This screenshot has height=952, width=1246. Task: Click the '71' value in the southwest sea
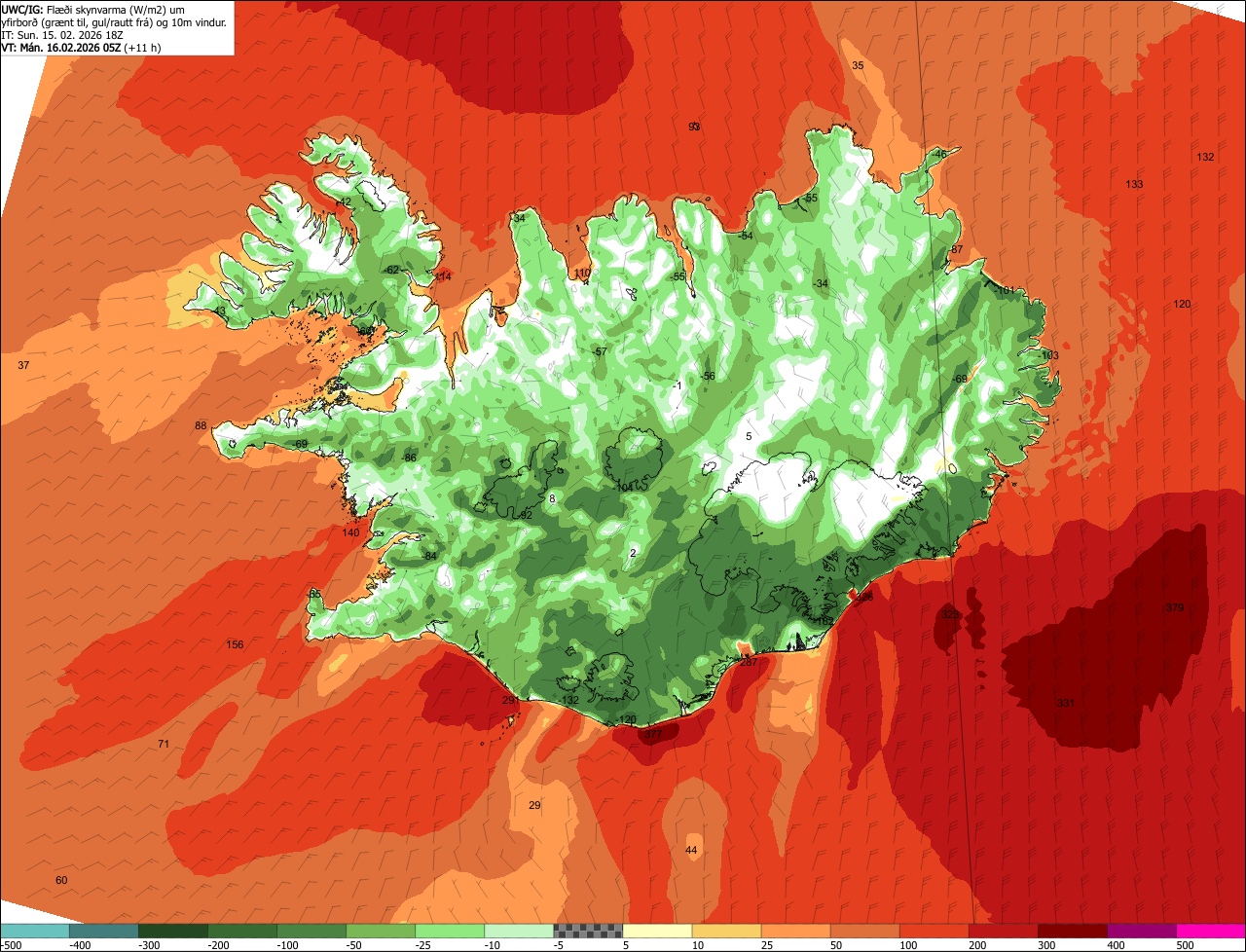[x=164, y=744]
